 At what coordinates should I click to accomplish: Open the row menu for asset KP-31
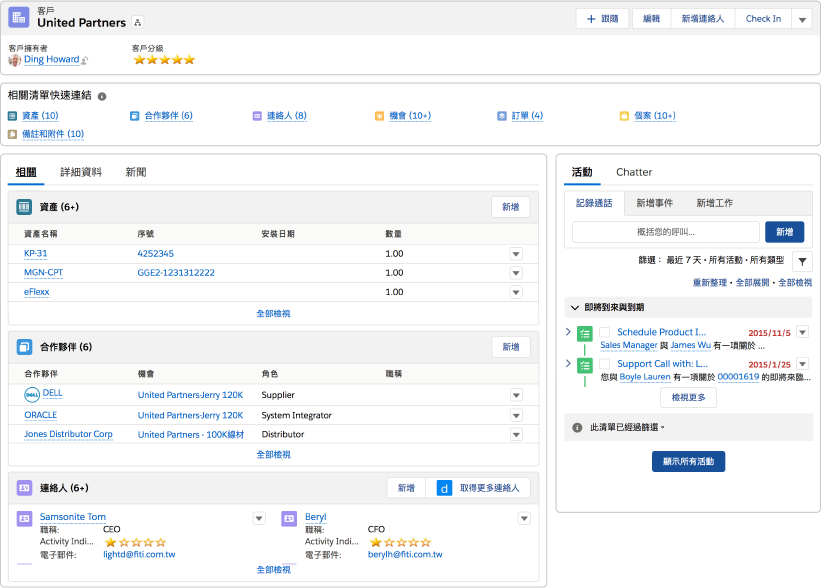pos(516,254)
